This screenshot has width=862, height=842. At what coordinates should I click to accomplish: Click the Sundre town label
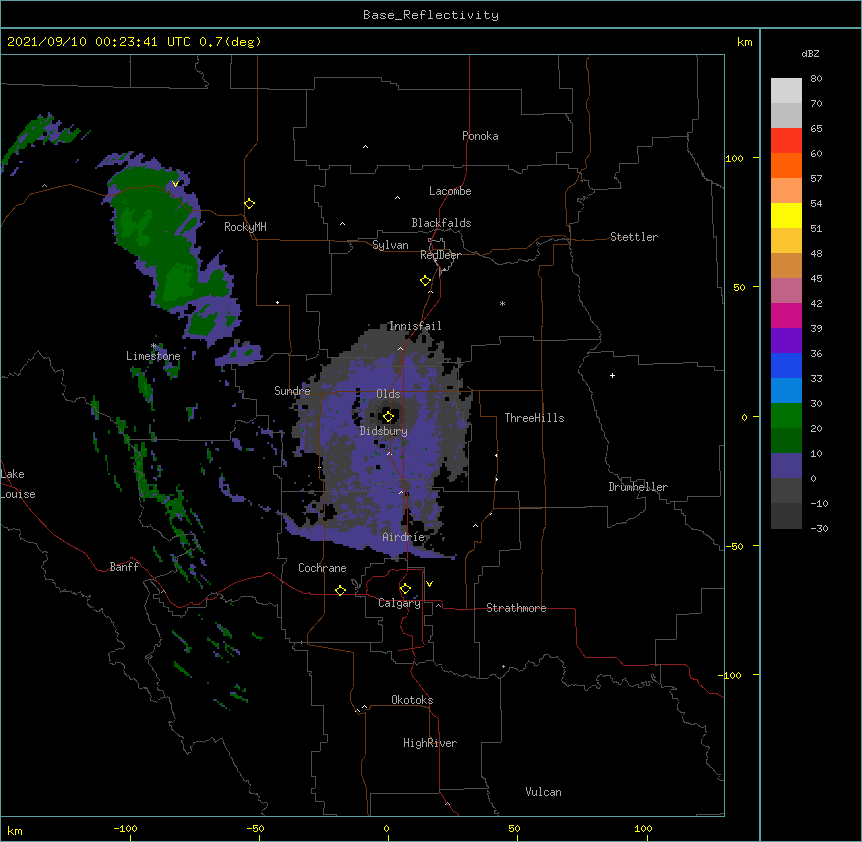[x=292, y=391]
